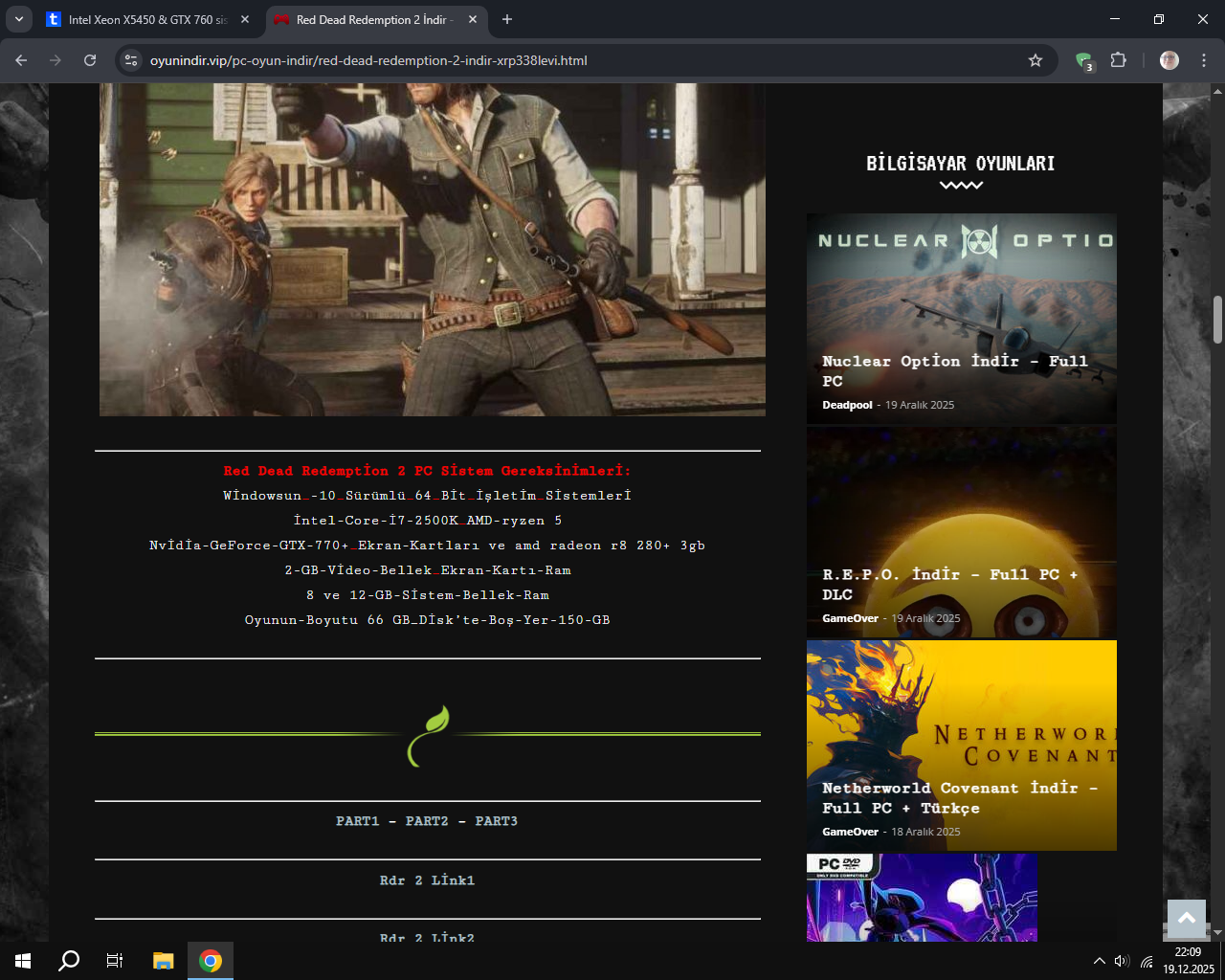Viewport: 1225px width, 980px height.
Task: Open a new browser tab
Action: pyautogui.click(x=507, y=19)
